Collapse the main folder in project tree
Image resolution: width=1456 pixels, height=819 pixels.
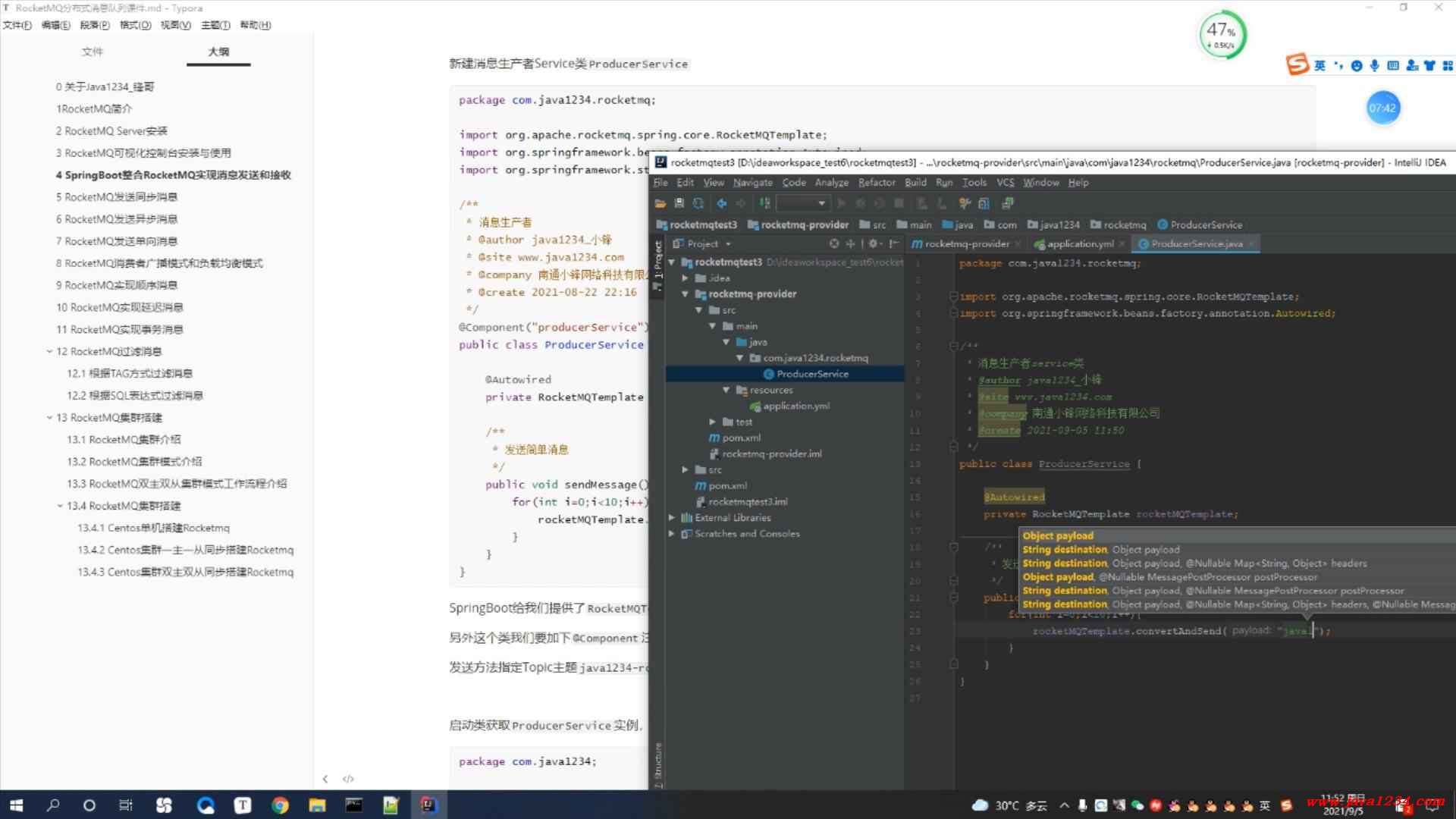pos(713,325)
